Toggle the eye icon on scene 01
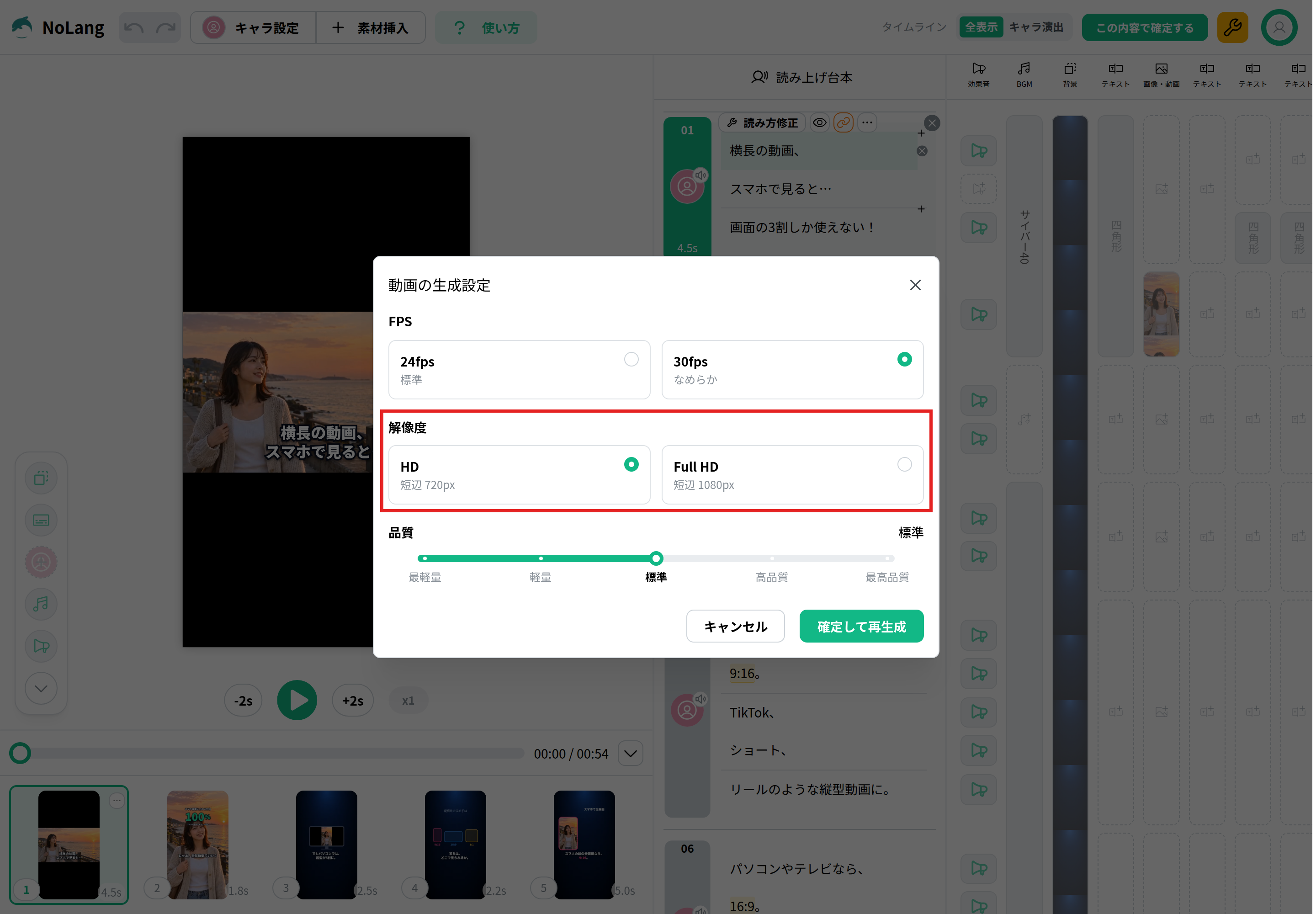 (819, 122)
